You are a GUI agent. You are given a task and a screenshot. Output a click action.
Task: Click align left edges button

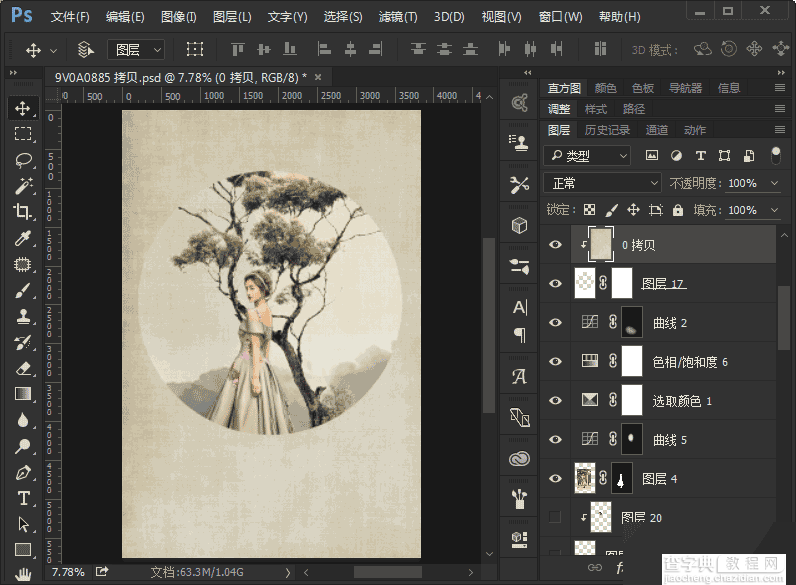click(x=324, y=49)
